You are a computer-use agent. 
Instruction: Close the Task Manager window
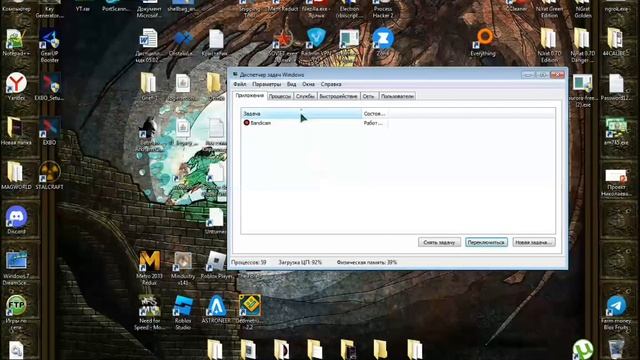pos(557,75)
